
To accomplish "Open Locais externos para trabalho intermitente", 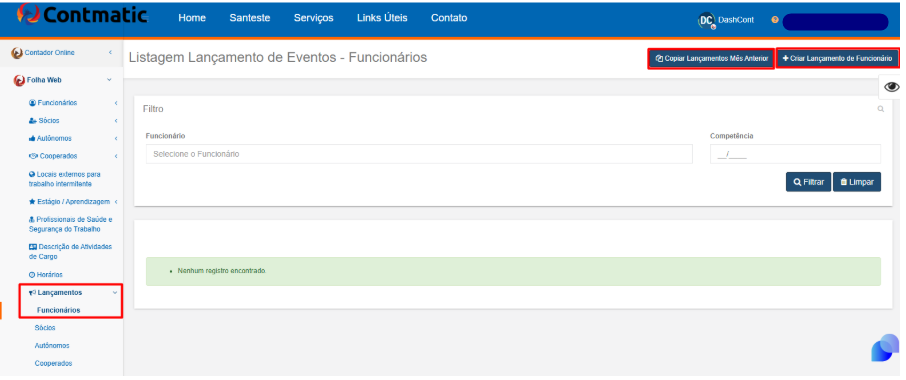I will pyautogui.click(x=64, y=179).
